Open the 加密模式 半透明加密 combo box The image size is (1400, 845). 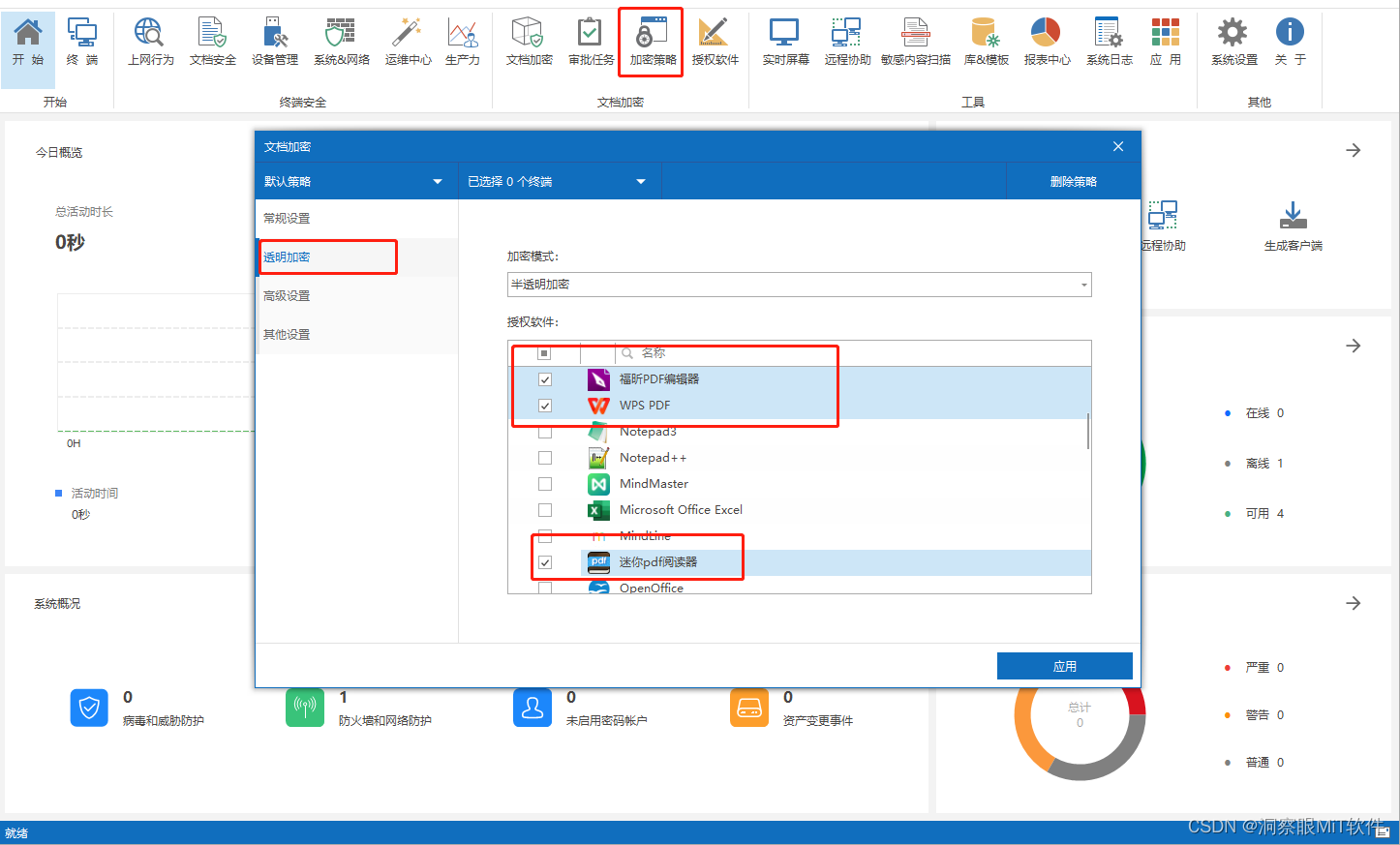(x=800, y=285)
